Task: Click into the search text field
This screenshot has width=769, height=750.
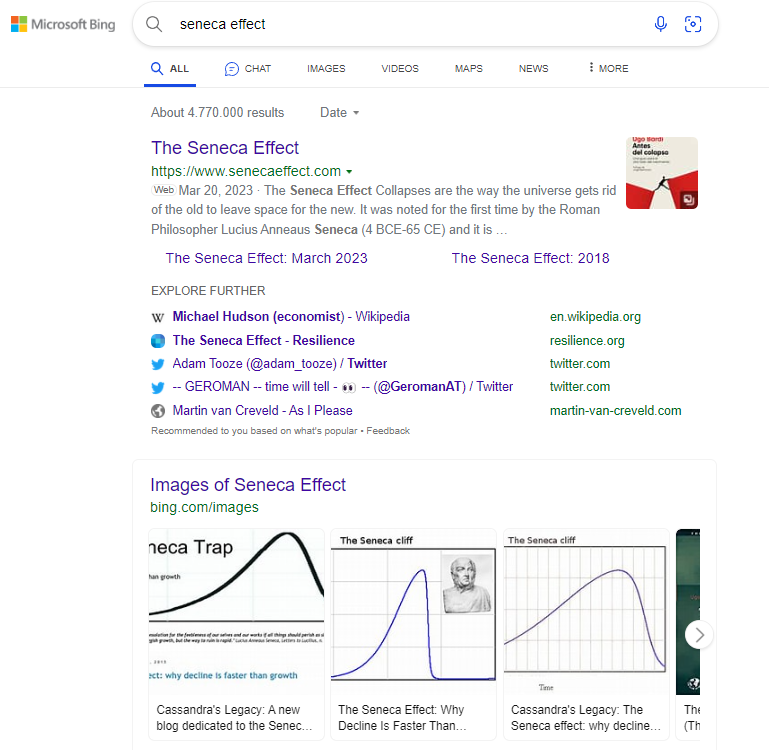Action: 400,24
